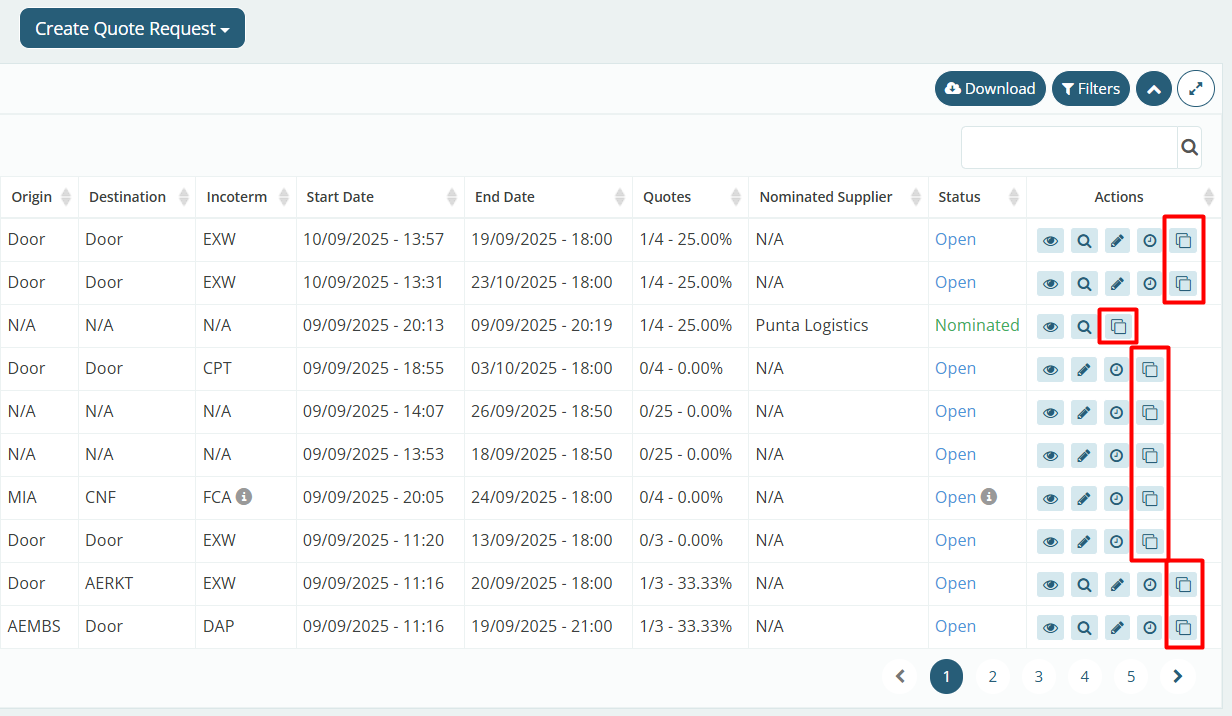Collapse the panel using the up chevron
1232x716 pixels.
pos(1153,89)
